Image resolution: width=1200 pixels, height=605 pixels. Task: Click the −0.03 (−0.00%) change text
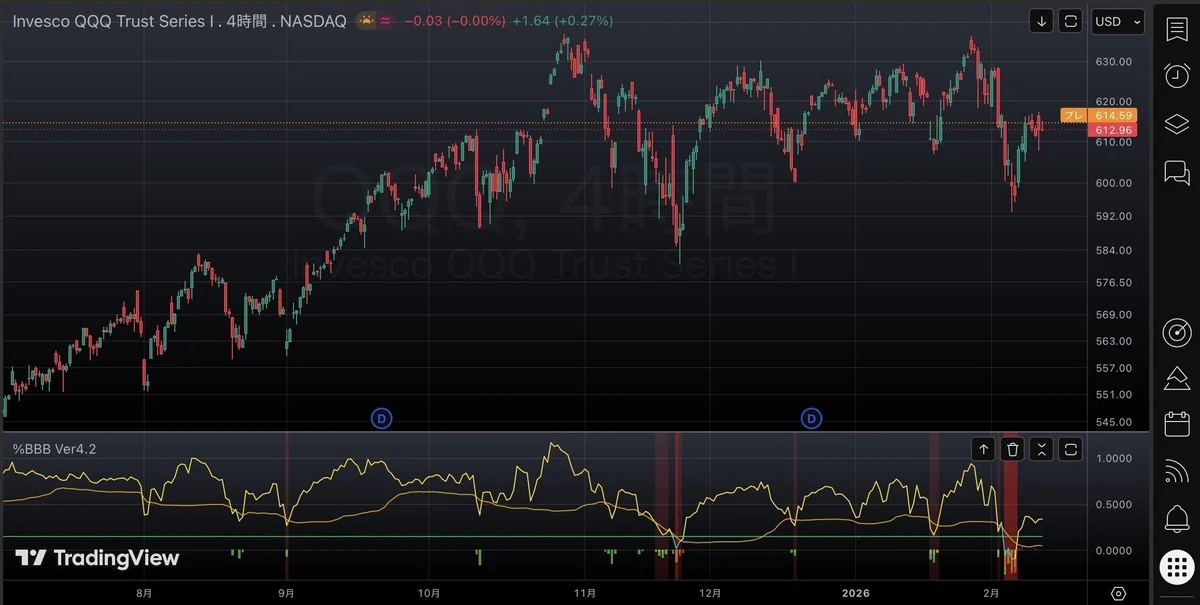[455, 21]
